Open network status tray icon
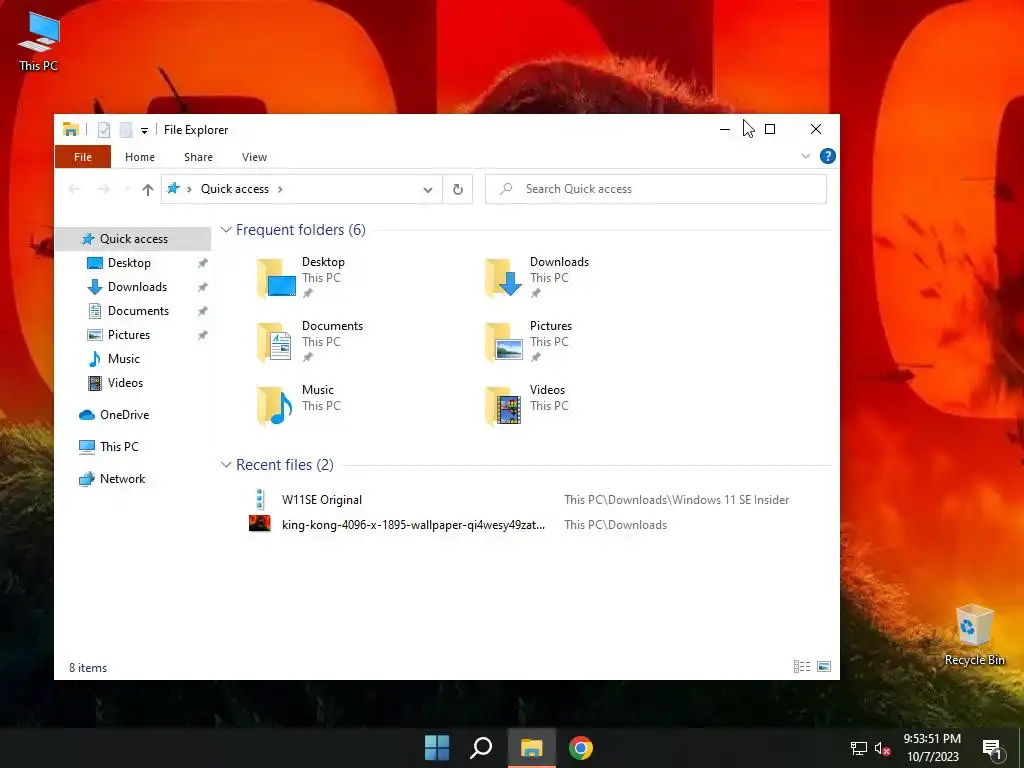Image resolution: width=1024 pixels, height=768 pixels. [858, 748]
